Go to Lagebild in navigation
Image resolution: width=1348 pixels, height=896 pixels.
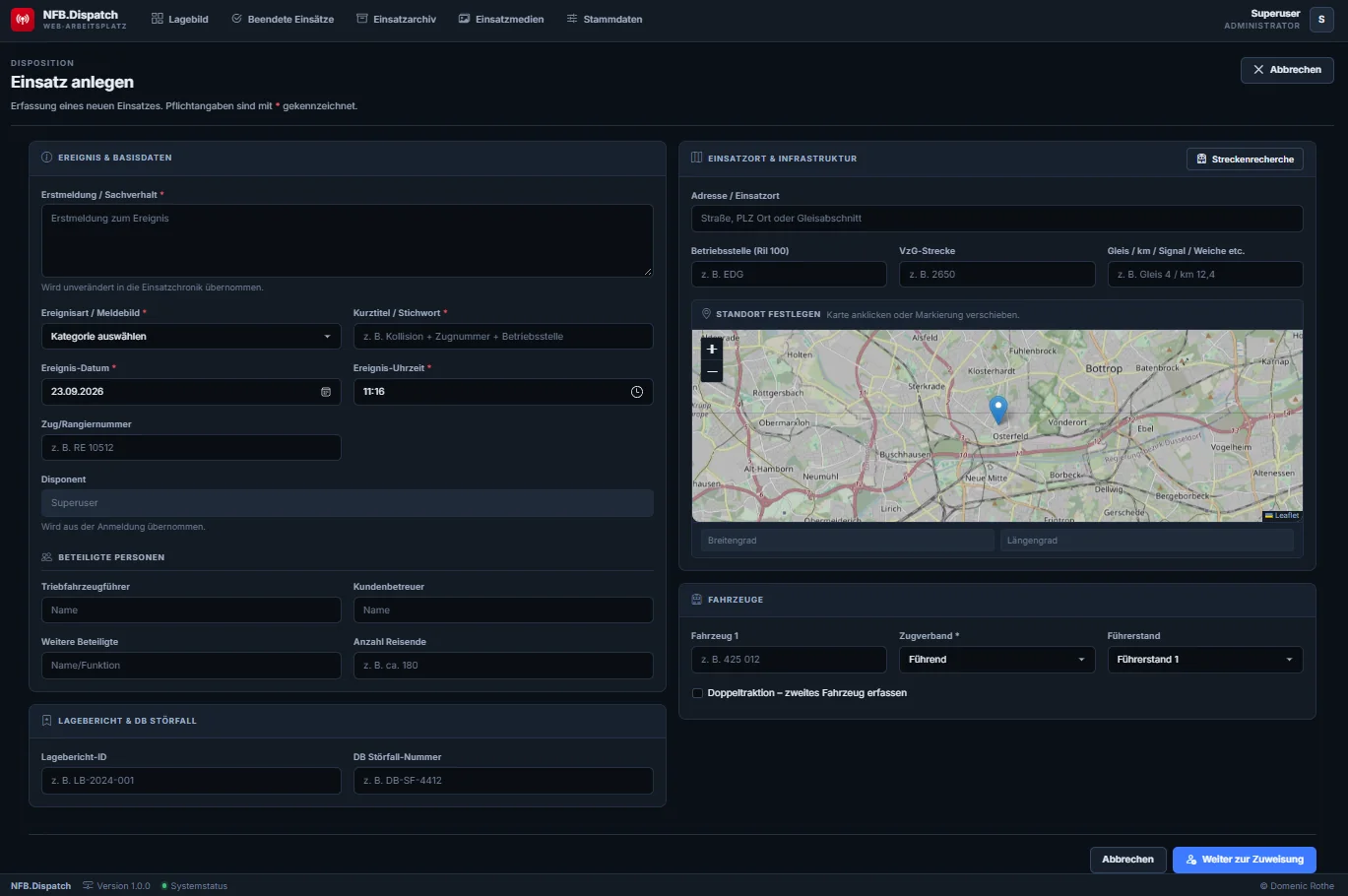point(180,20)
